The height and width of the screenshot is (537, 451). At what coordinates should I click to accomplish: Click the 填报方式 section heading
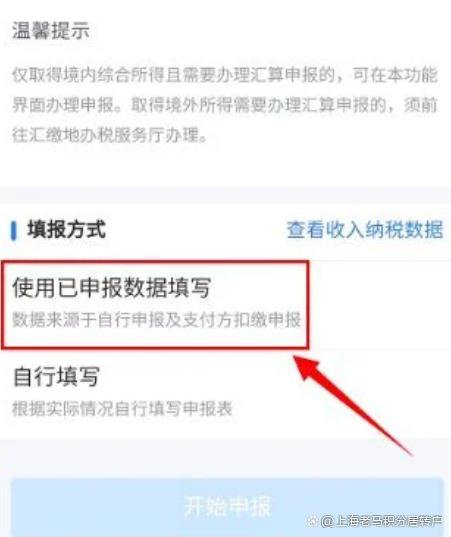(x=67, y=229)
